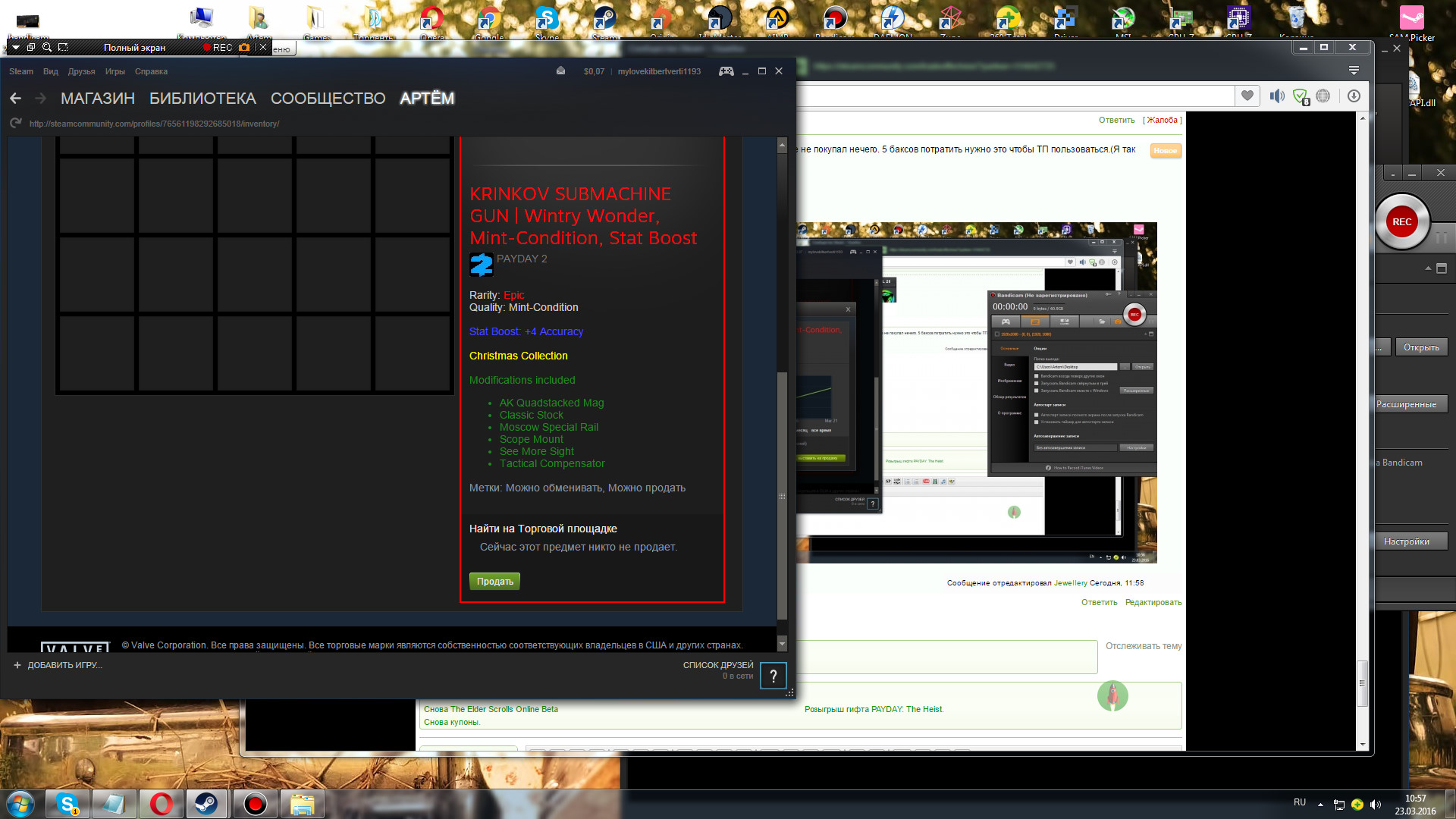This screenshot has height=819, width=1456.
Task: Open Adguard shield extension icon
Action: (x=1301, y=96)
